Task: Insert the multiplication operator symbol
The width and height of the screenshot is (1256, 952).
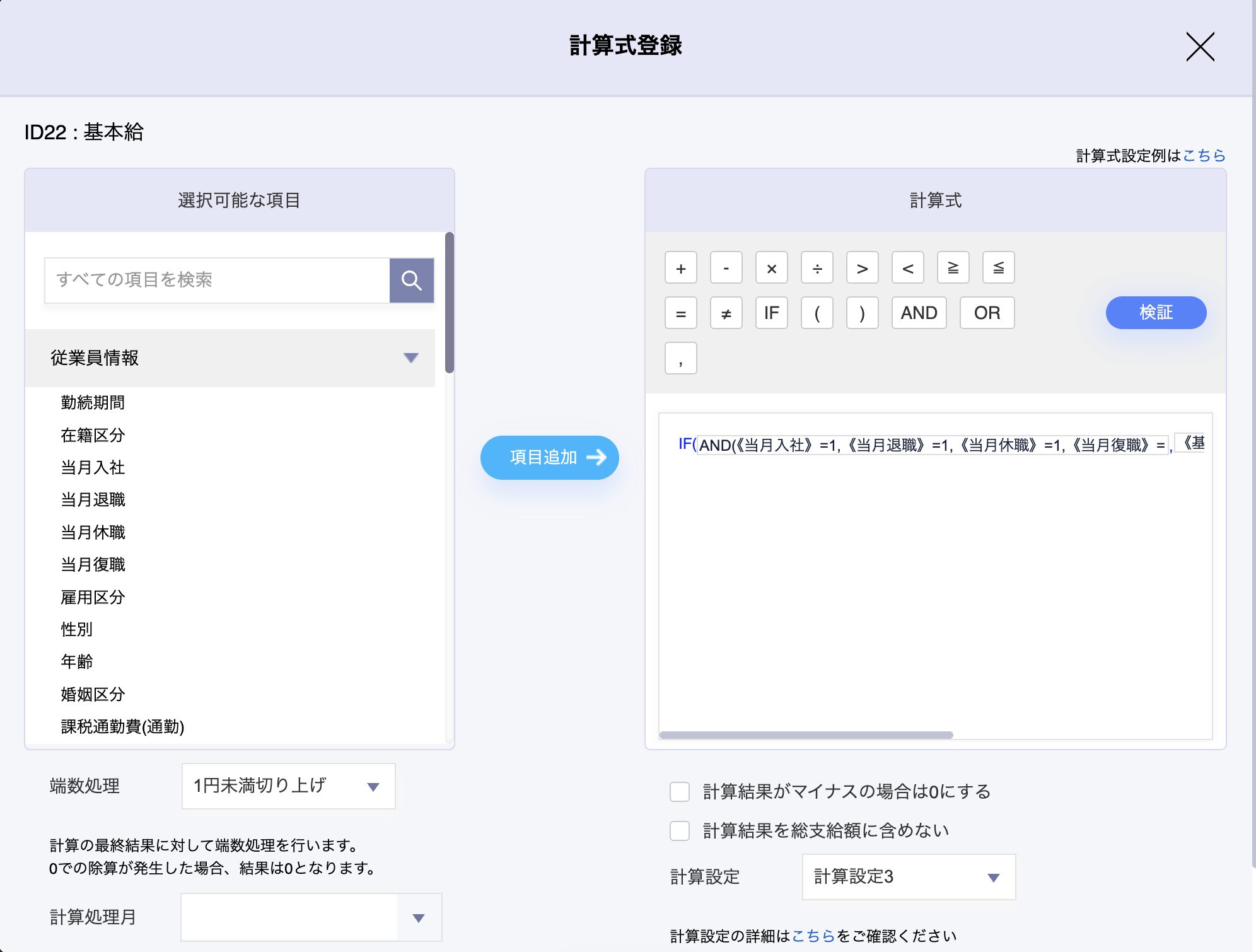Action: pyautogui.click(x=771, y=268)
